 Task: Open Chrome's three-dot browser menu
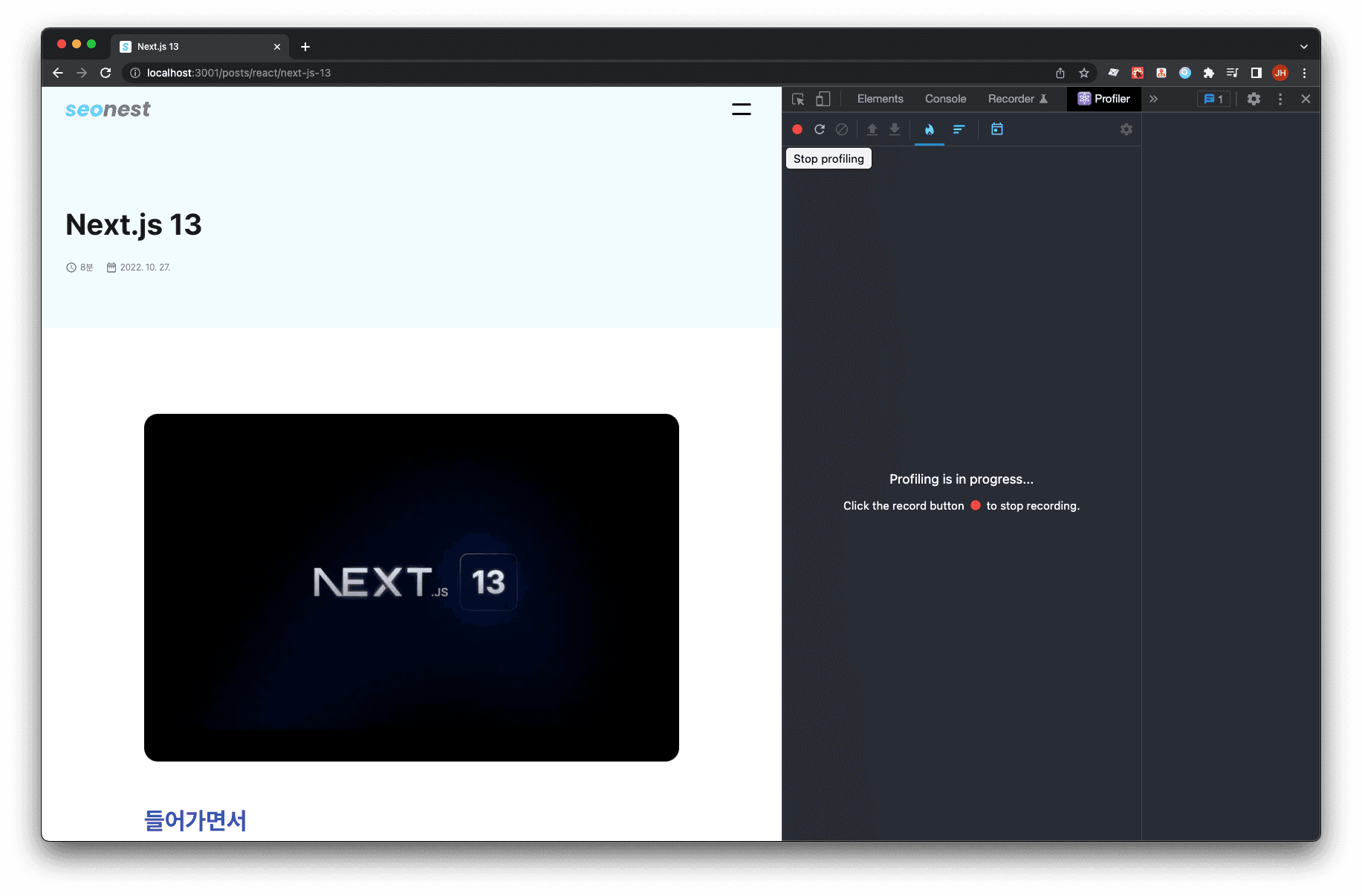(x=1304, y=73)
